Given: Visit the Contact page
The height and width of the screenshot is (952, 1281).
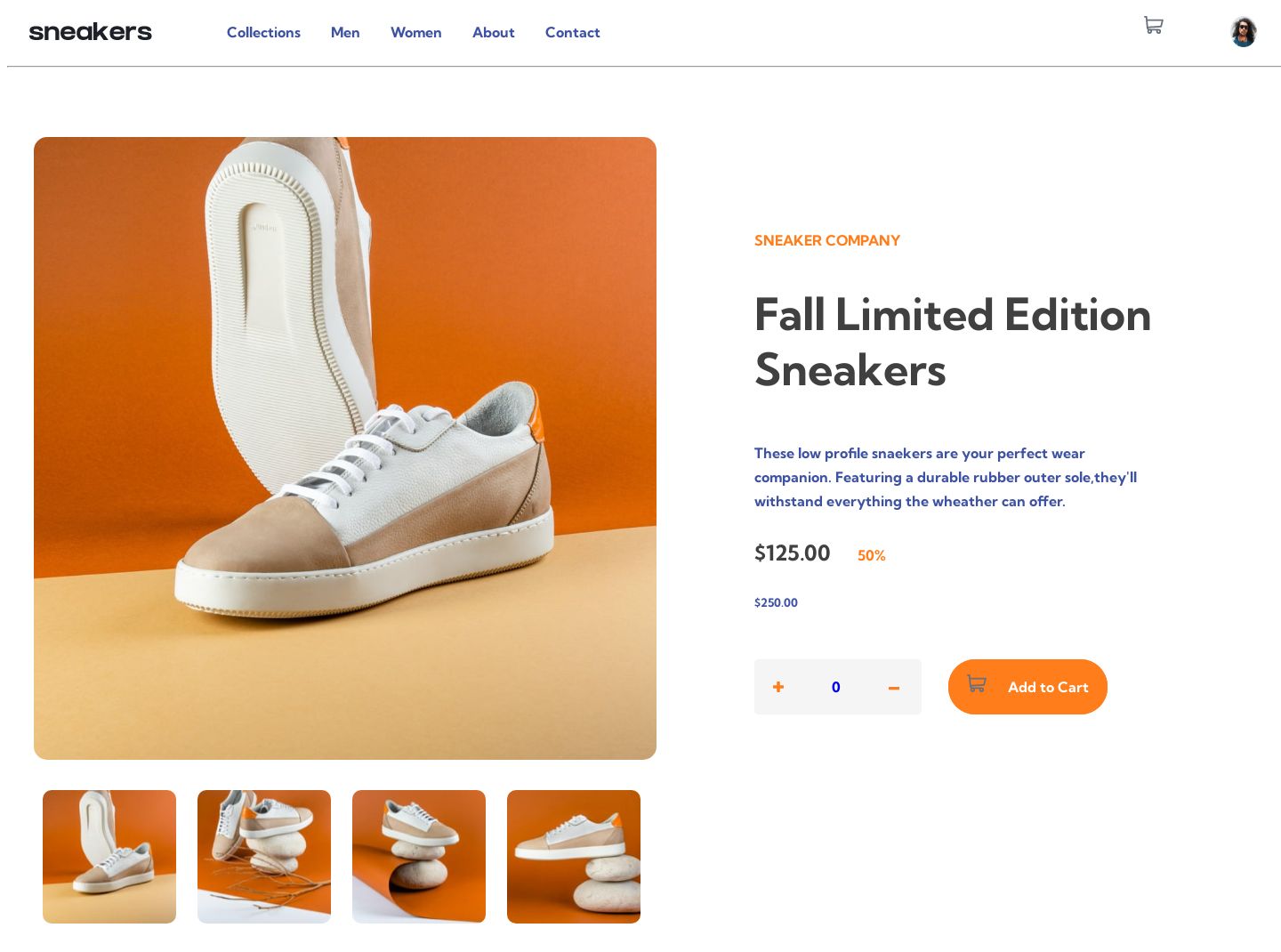Looking at the screenshot, I should click(572, 32).
